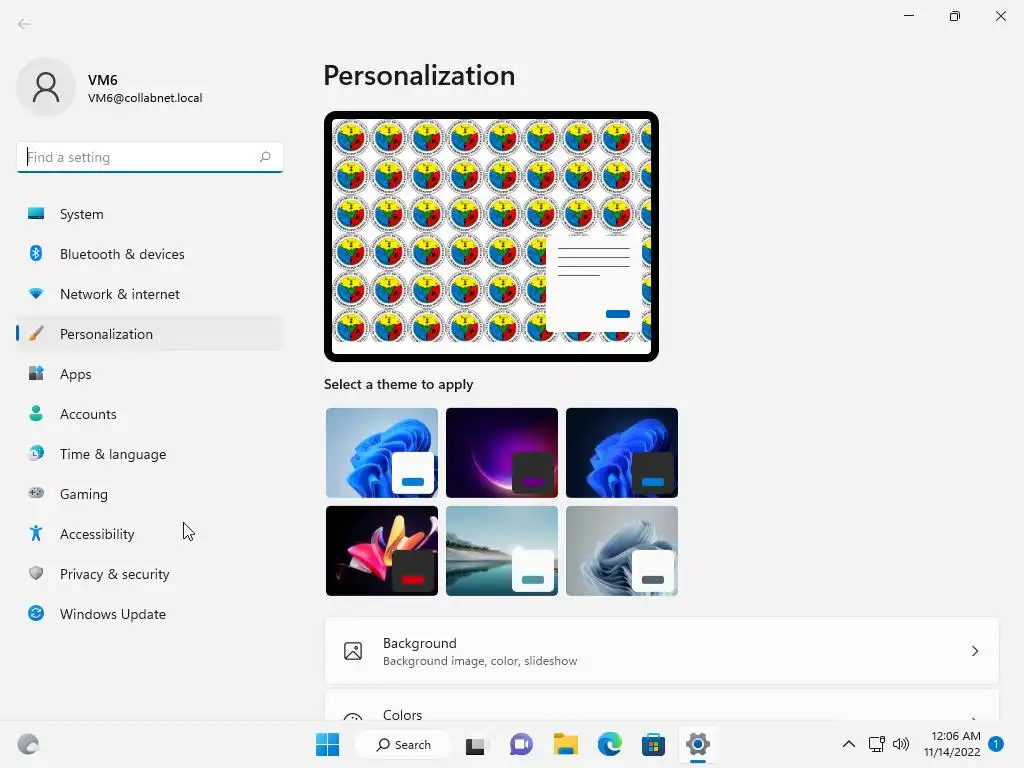This screenshot has width=1024, height=768.
Task: Open the Chat app on taskbar
Action: click(x=520, y=744)
